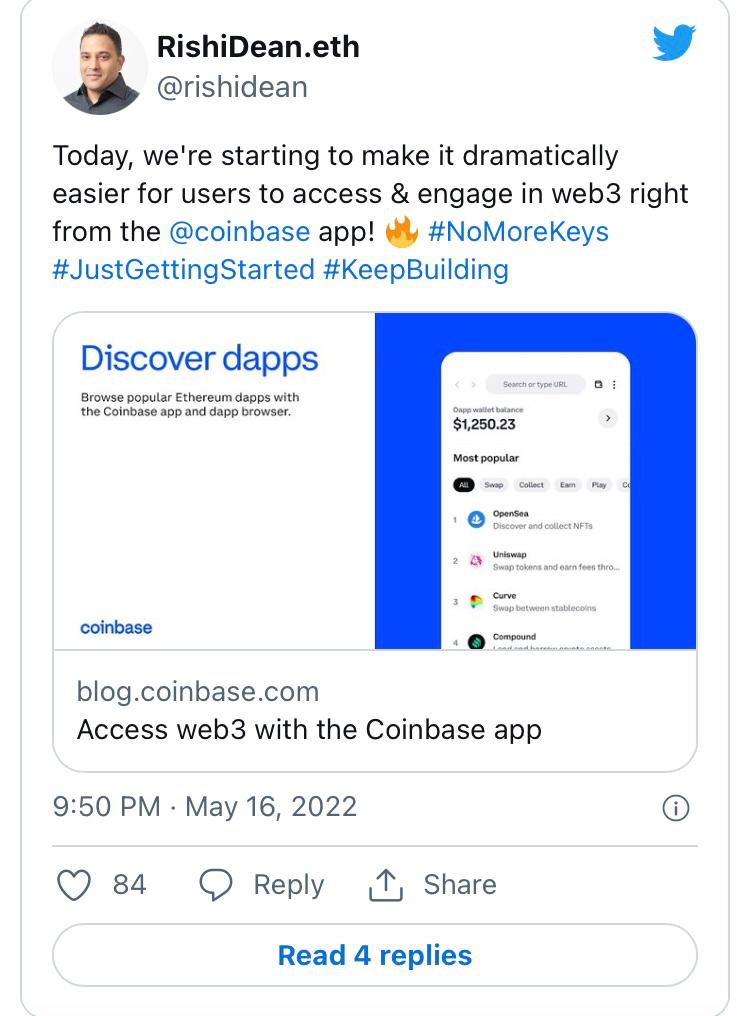Open the tweet info icon
This screenshot has height=1016, width=750.
676,808
